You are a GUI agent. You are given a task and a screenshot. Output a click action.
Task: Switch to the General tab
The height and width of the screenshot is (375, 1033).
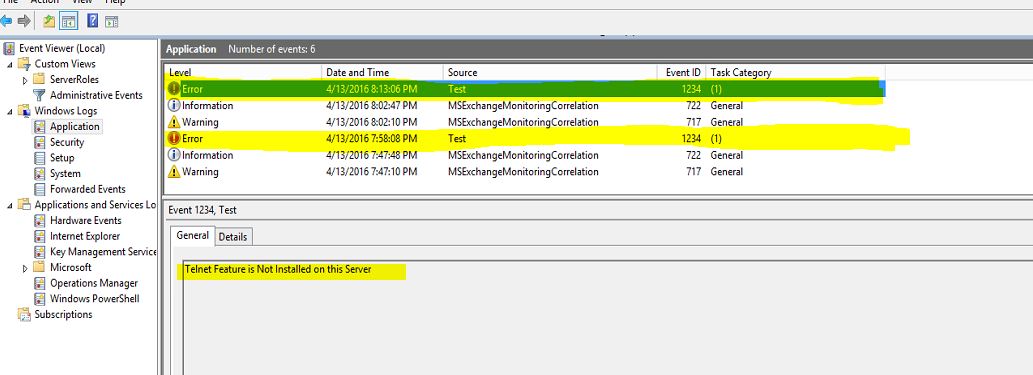tap(192, 235)
